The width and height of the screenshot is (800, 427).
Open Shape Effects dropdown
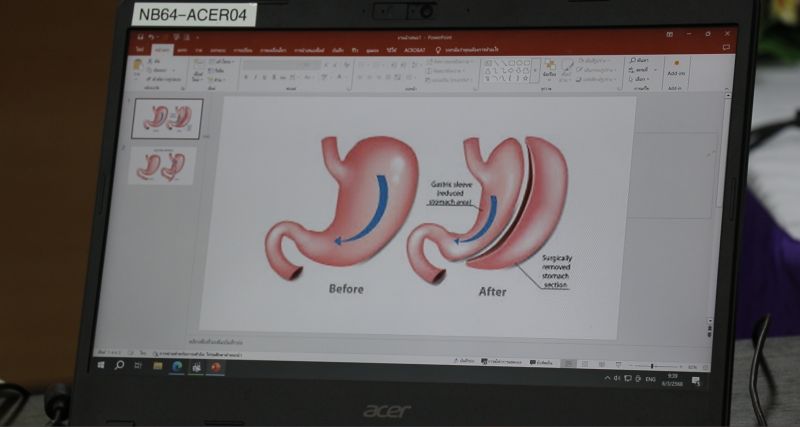click(x=596, y=79)
